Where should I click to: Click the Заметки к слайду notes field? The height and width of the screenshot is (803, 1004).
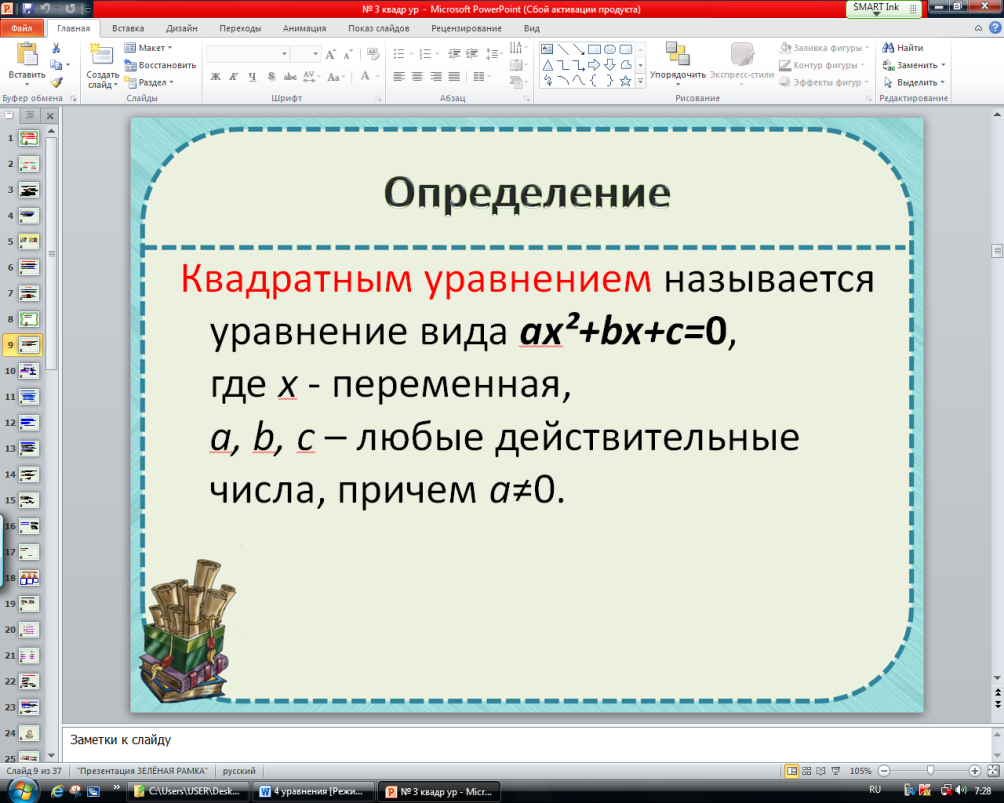pos(526,743)
